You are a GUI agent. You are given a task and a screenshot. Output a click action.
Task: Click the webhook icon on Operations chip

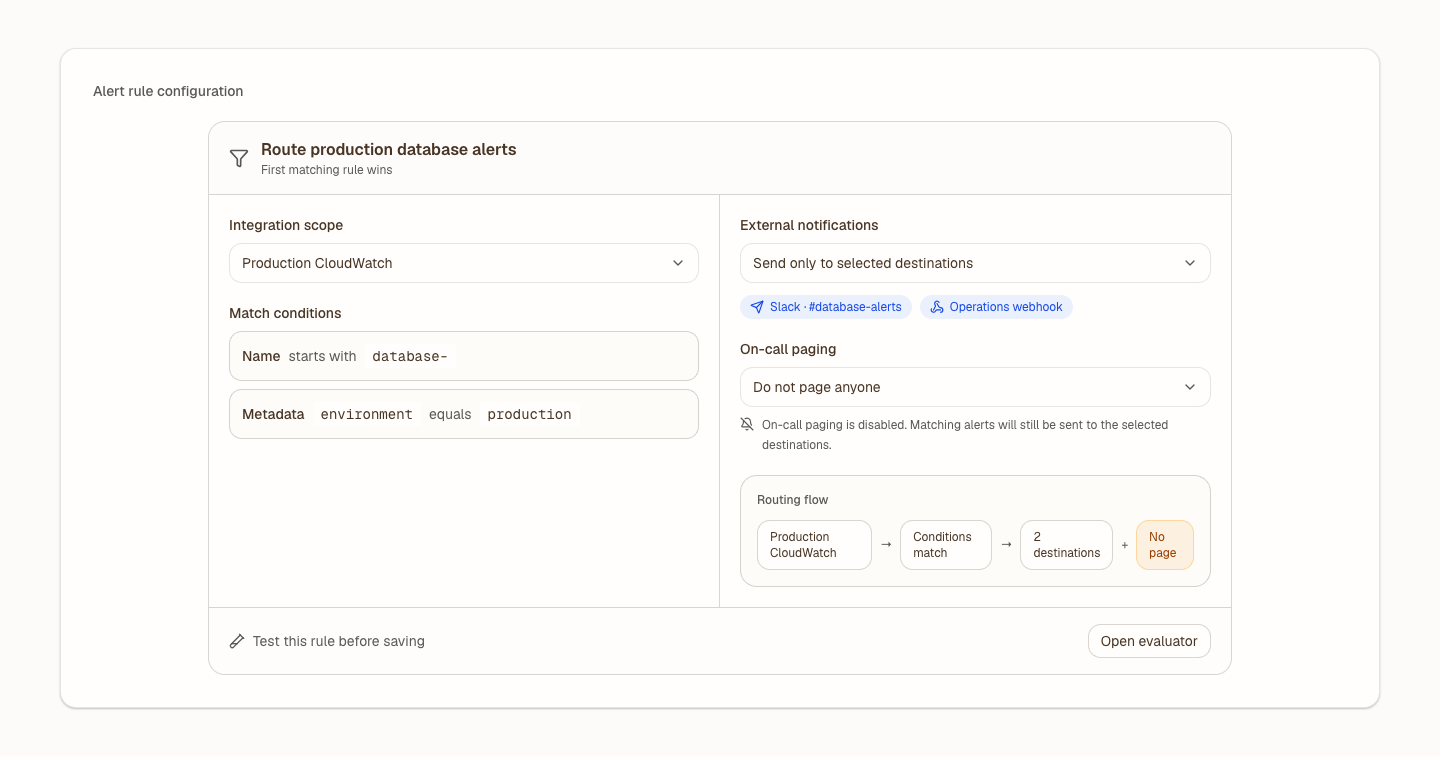(x=937, y=307)
